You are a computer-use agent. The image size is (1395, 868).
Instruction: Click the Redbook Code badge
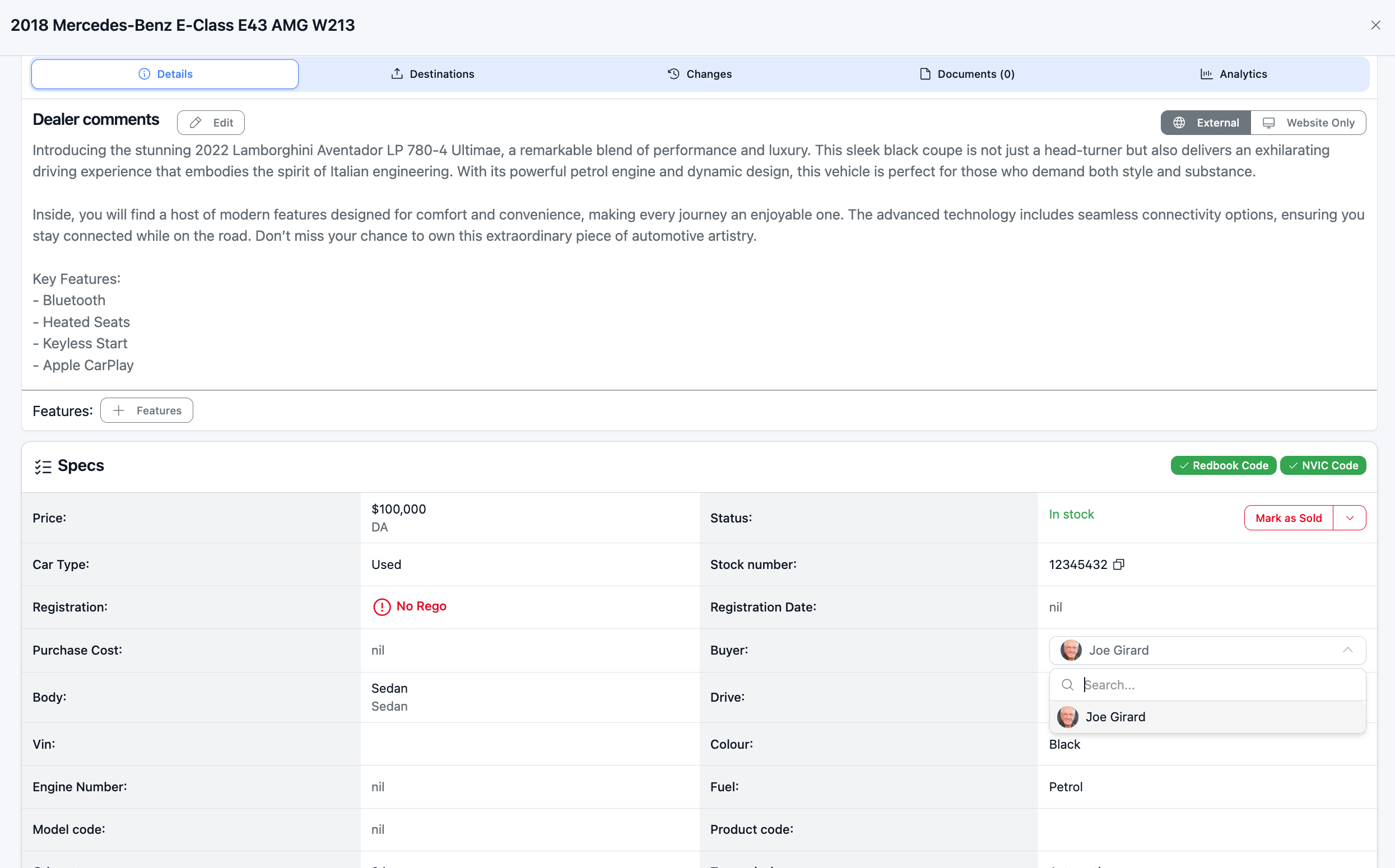[1223, 465]
